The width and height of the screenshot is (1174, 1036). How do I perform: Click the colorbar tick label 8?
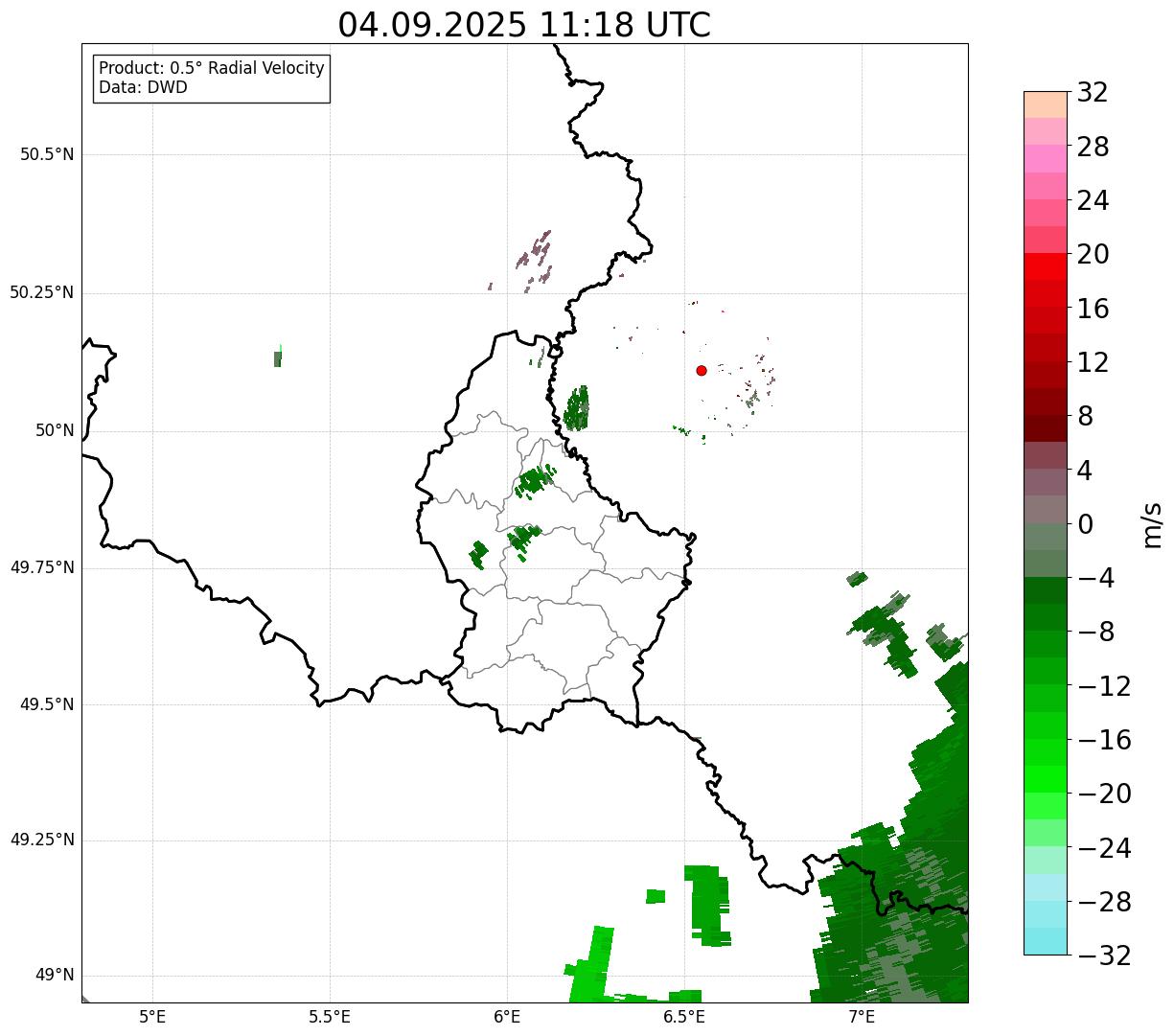pos(1085,416)
